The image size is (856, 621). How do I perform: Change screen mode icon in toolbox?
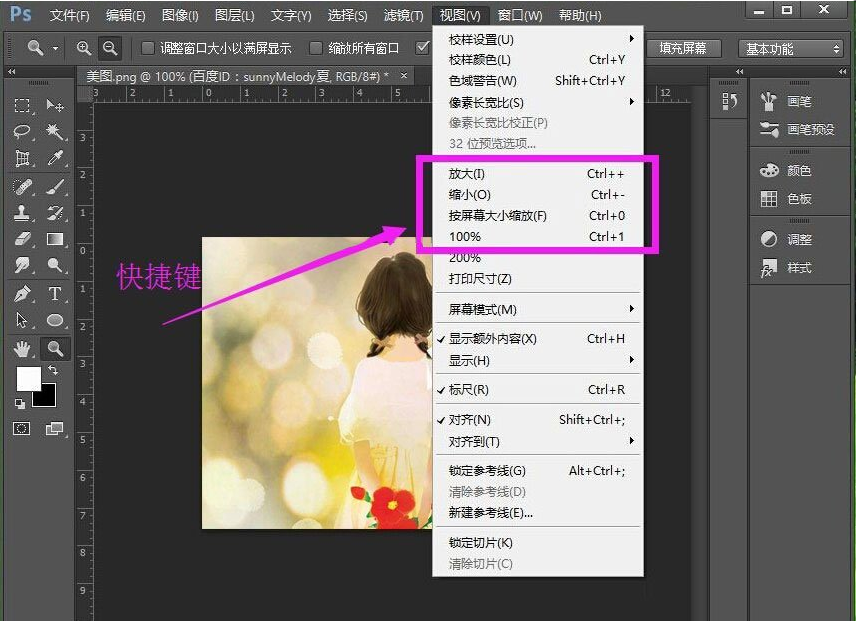click(x=55, y=428)
